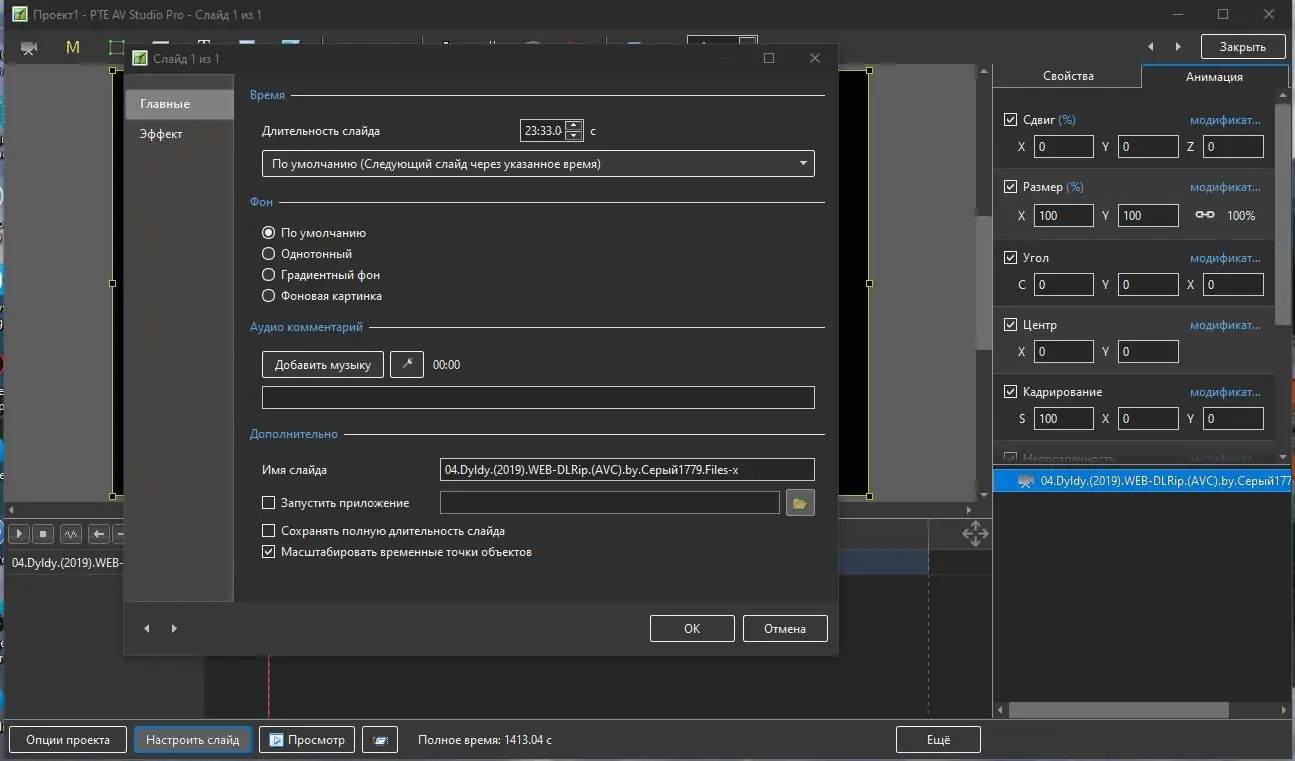
Task: Select the Однотонный background radio button
Action: [x=268, y=253]
